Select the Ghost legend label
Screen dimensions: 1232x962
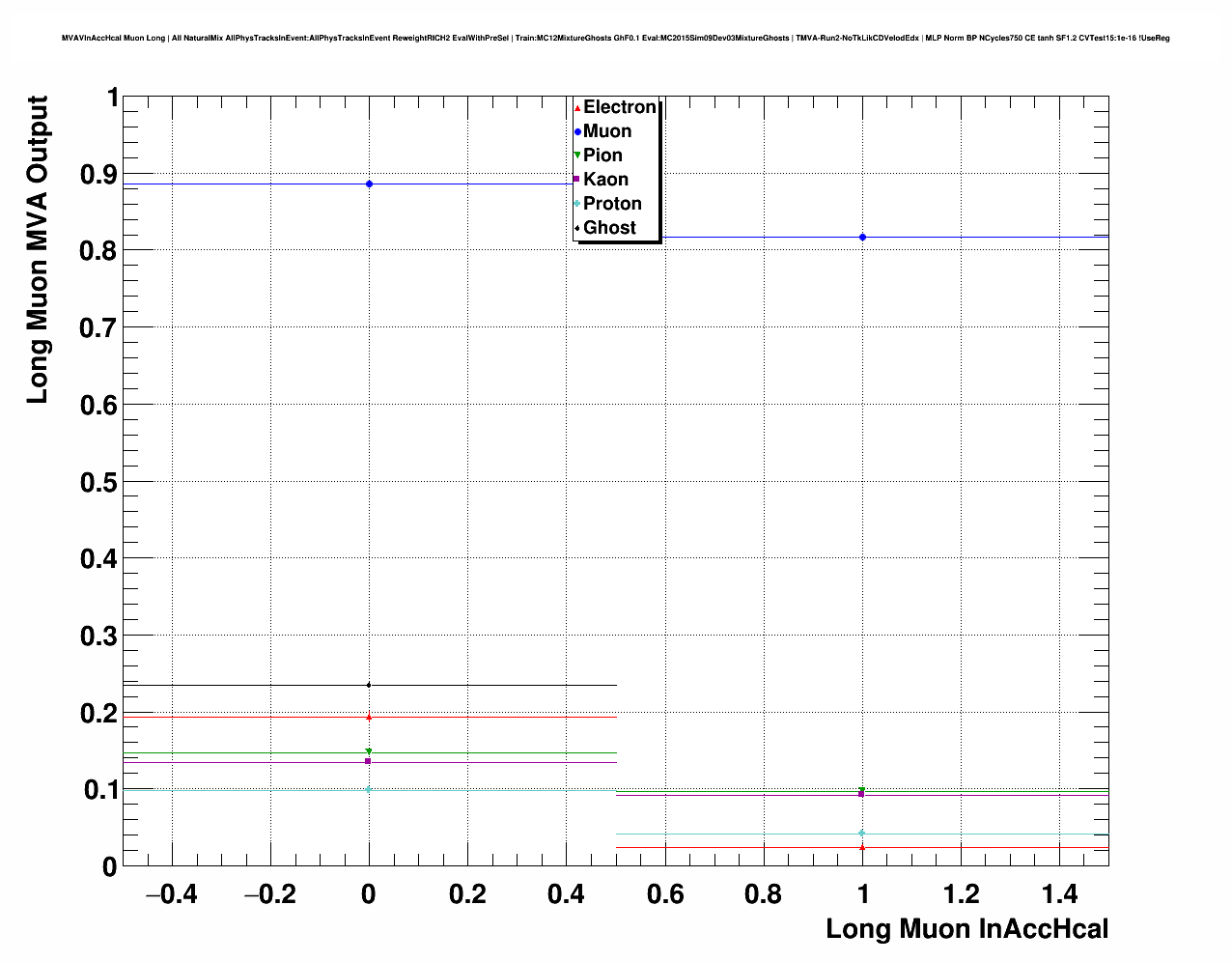pyautogui.click(x=609, y=228)
